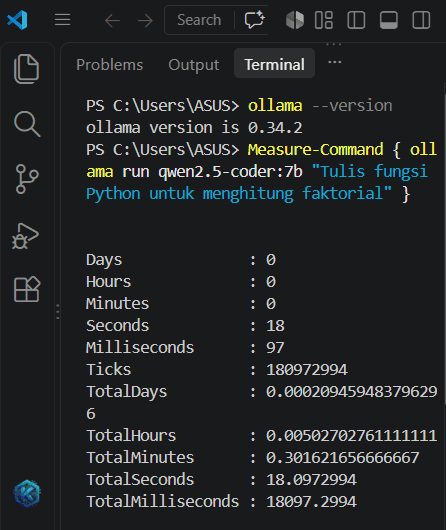Open the Copilot chat icon
The width and height of the screenshot is (446, 530).
pos(254,20)
